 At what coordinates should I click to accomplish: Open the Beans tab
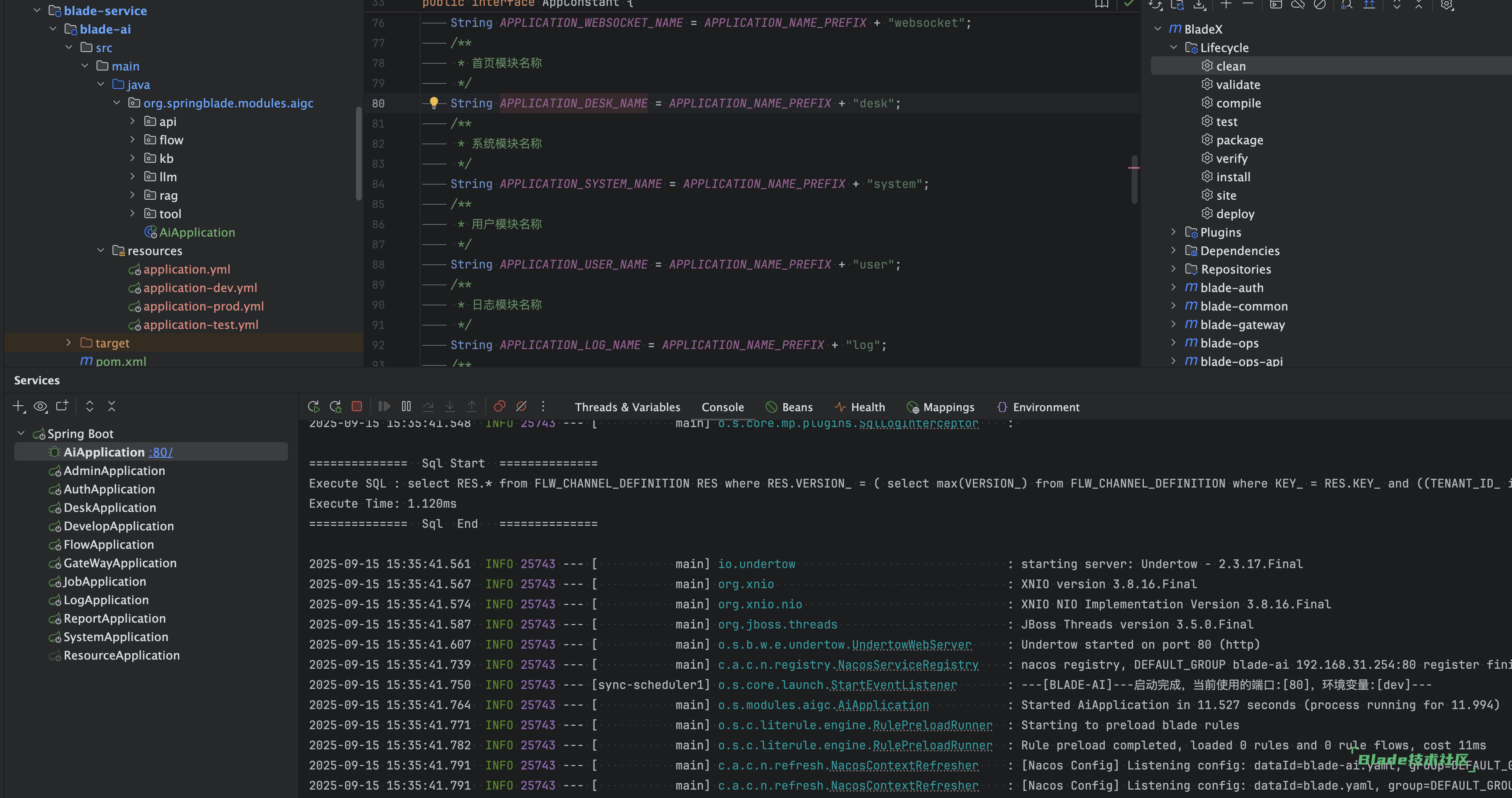(790, 407)
